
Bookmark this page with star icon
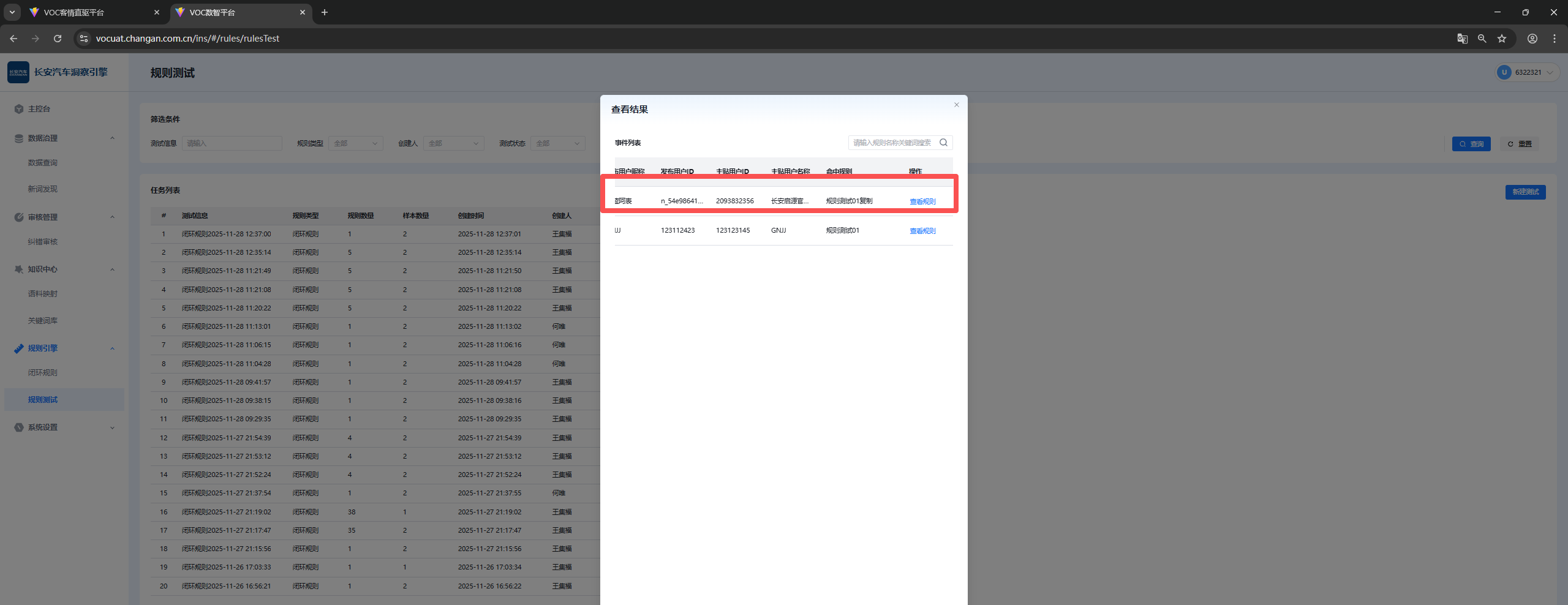click(x=1501, y=39)
